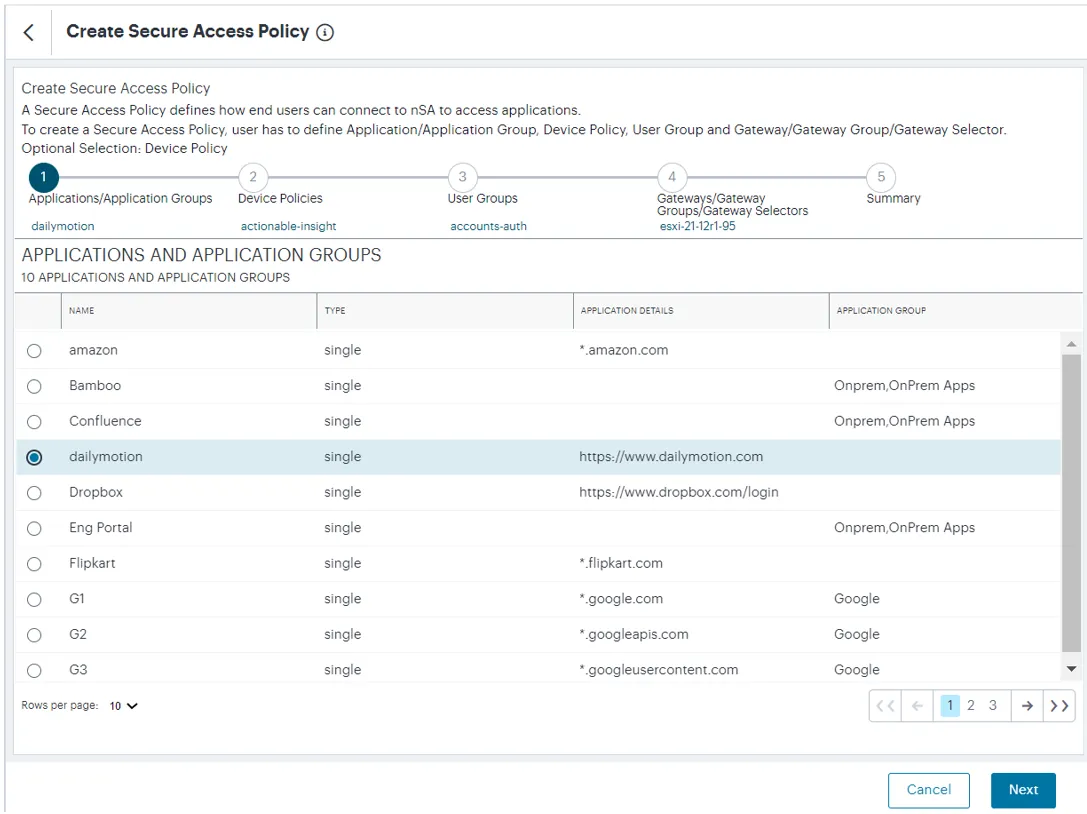Select the G3 radio button
The height and width of the screenshot is (814, 1087).
pos(34,670)
